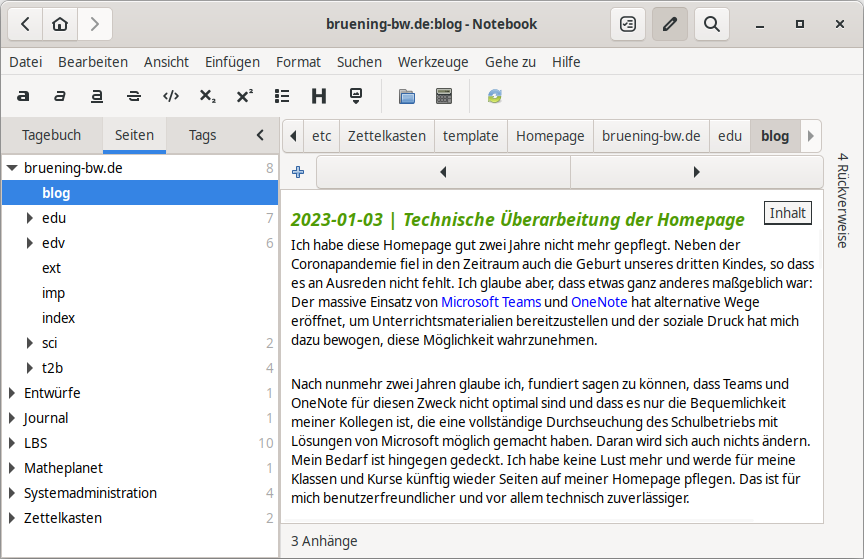Open the calculator tool icon

(444, 97)
